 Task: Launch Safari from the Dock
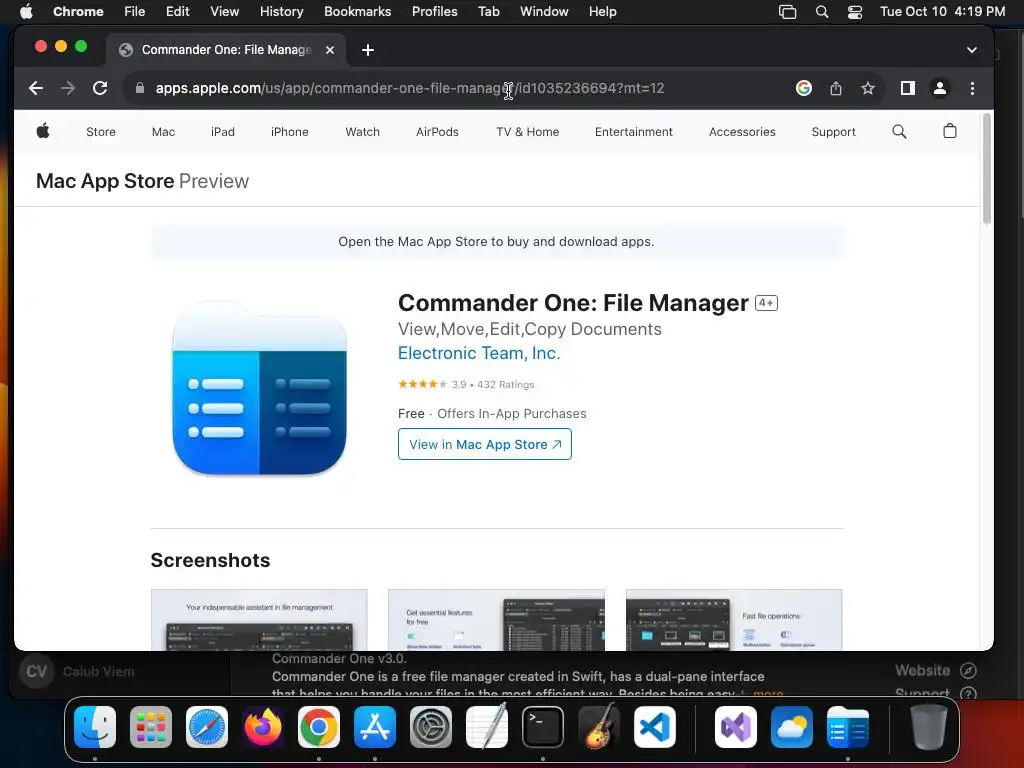[207, 727]
